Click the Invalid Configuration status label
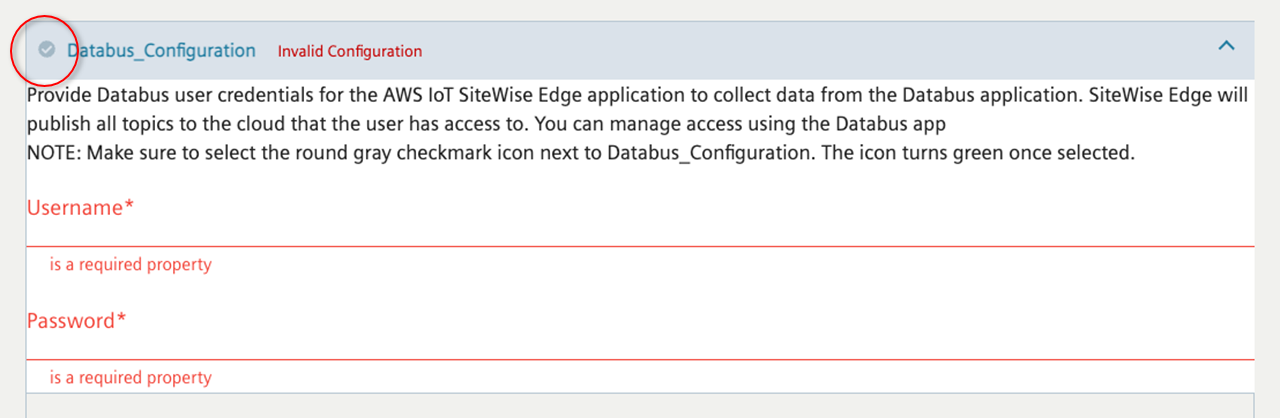1280x418 pixels. [x=349, y=51]
